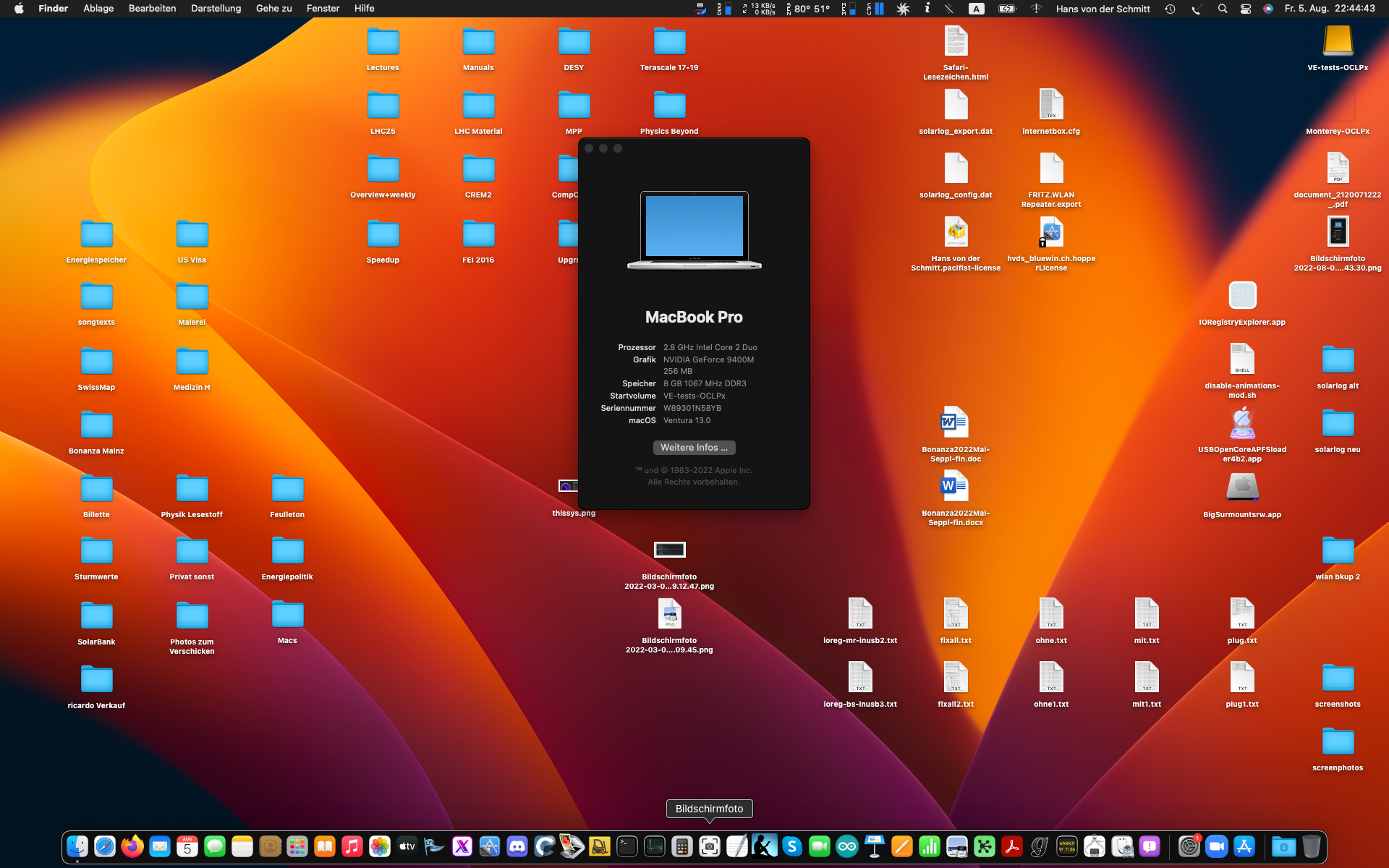The height and width of the screenshot is (868, 1389).
Task: Click the Bluetooth menu bar icon
Action: pyautogui.click(x=948, y=9)
